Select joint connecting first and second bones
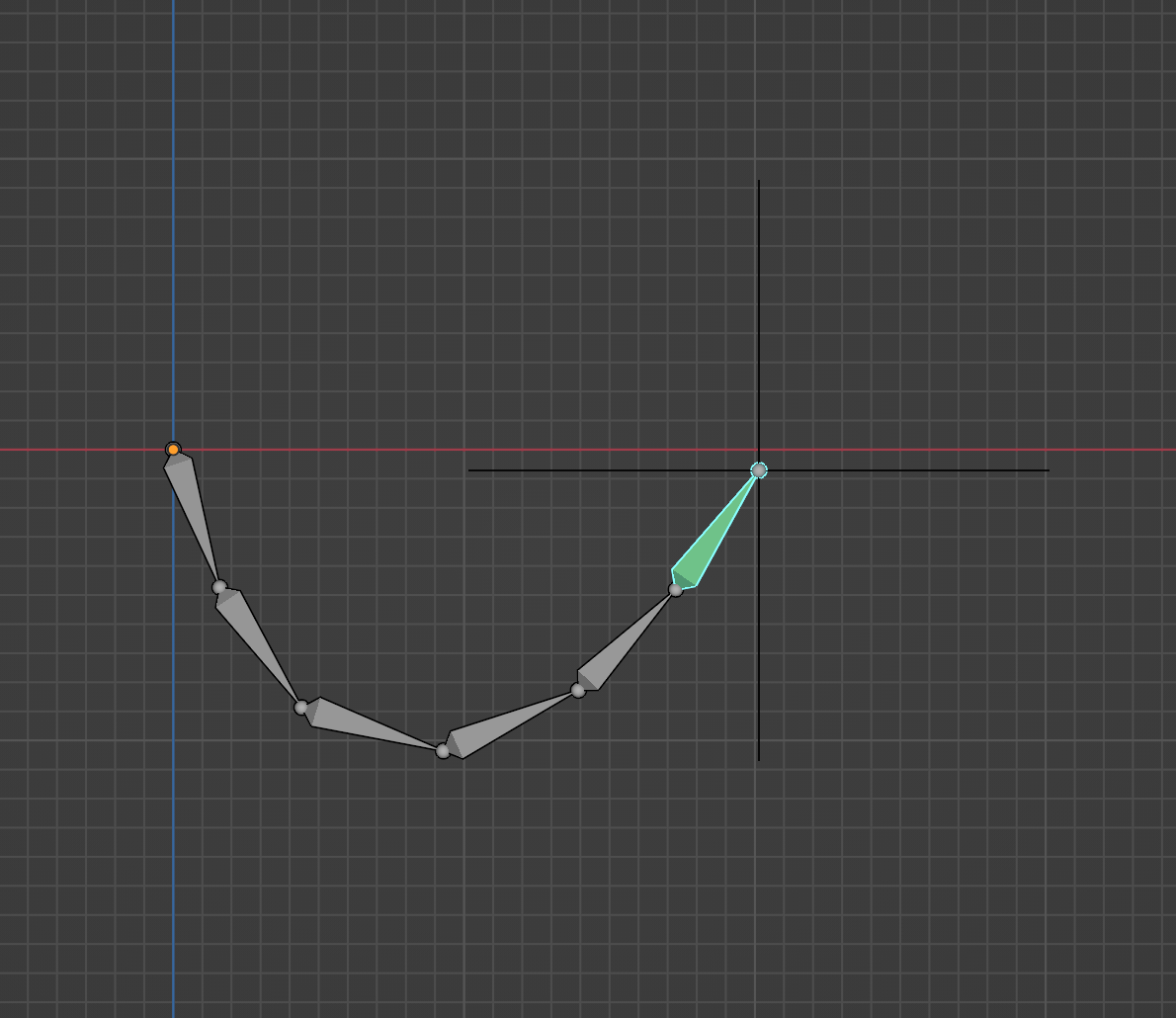 pos(219,587)
